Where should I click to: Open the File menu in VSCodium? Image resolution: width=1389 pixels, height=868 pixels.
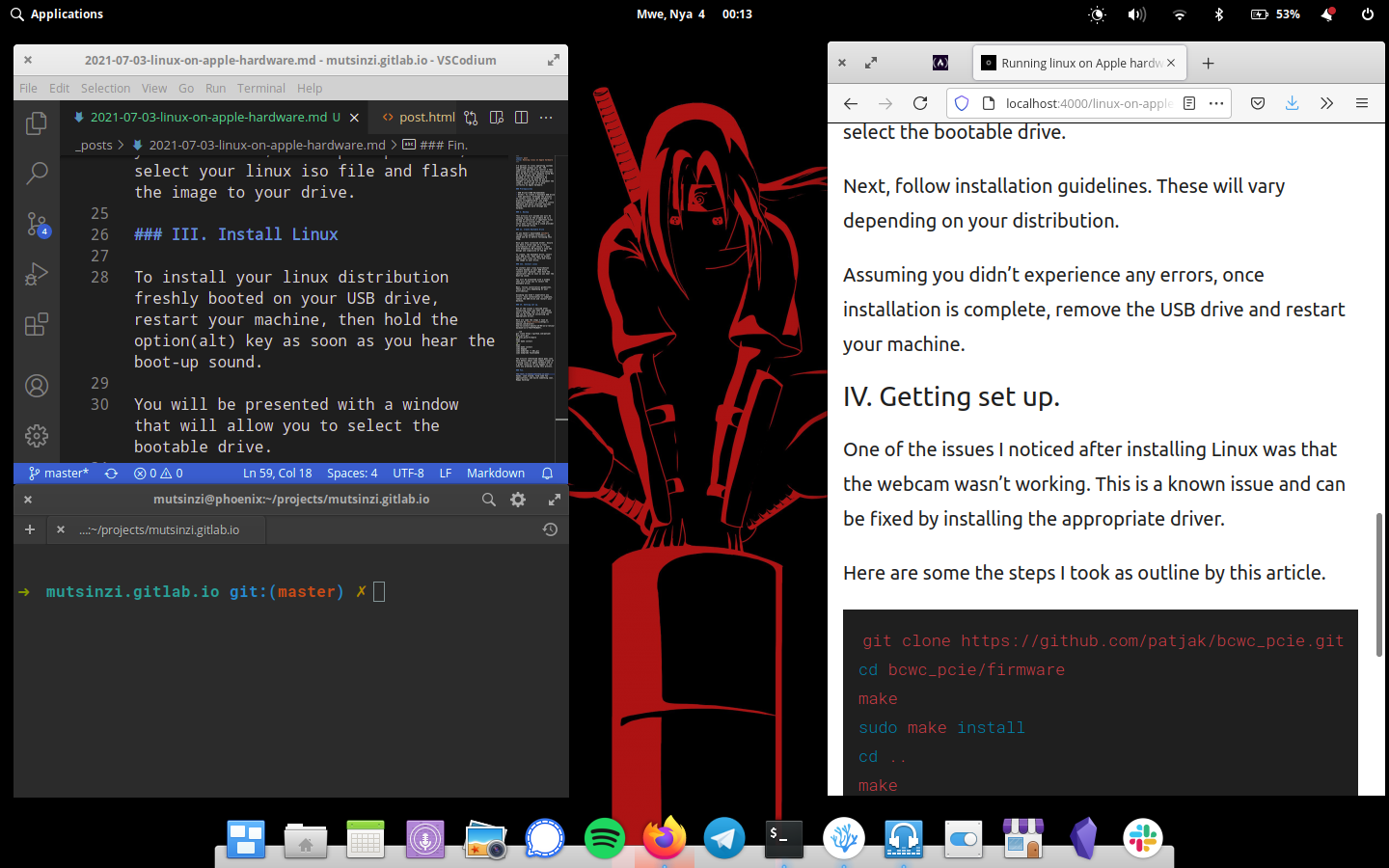pyautogui.click(x=28, y=88)
